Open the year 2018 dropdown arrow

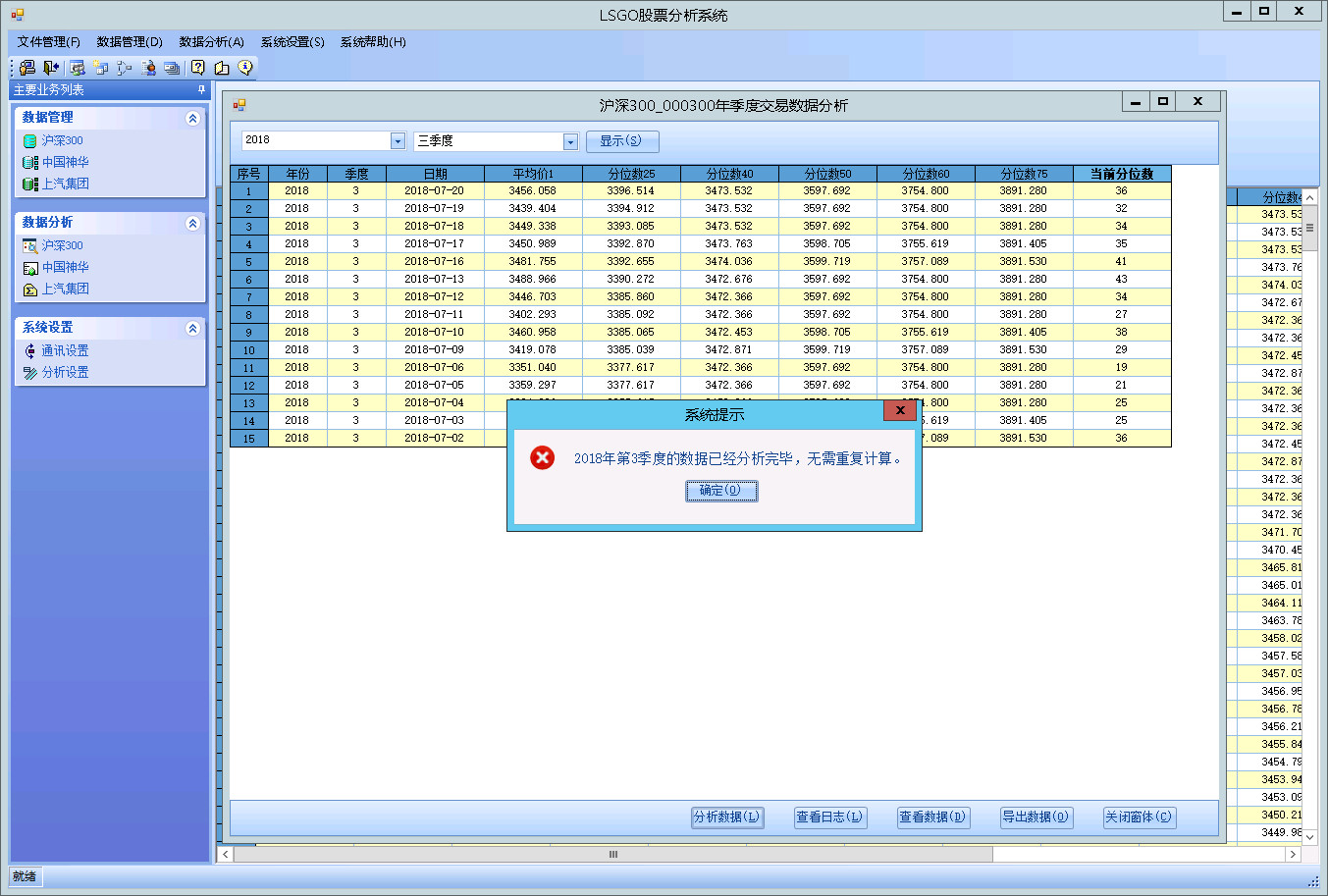398,141
